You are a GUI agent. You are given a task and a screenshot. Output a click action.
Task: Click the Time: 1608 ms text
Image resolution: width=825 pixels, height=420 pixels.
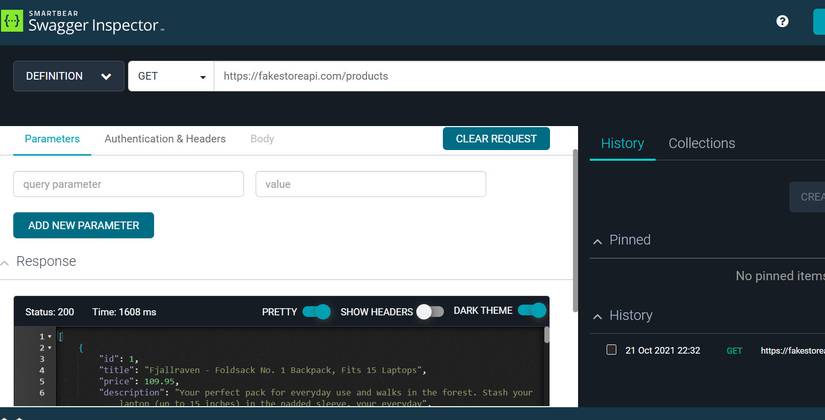click(124, 312)
